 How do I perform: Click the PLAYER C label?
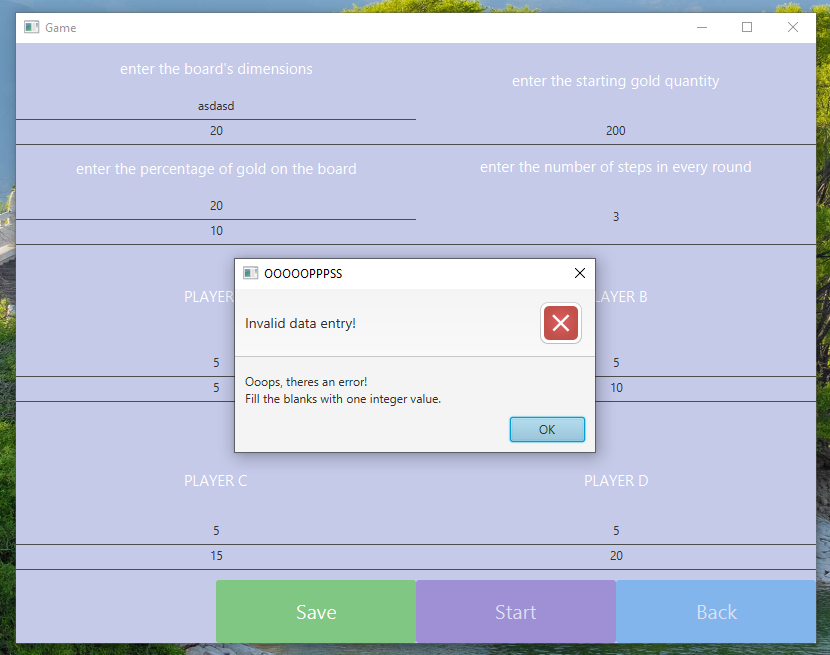point(215,481)
